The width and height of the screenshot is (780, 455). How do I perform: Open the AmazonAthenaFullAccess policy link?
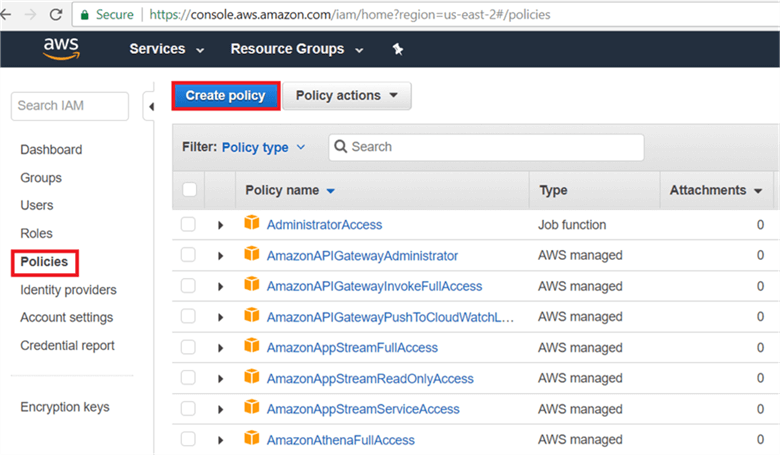(341, 440)
